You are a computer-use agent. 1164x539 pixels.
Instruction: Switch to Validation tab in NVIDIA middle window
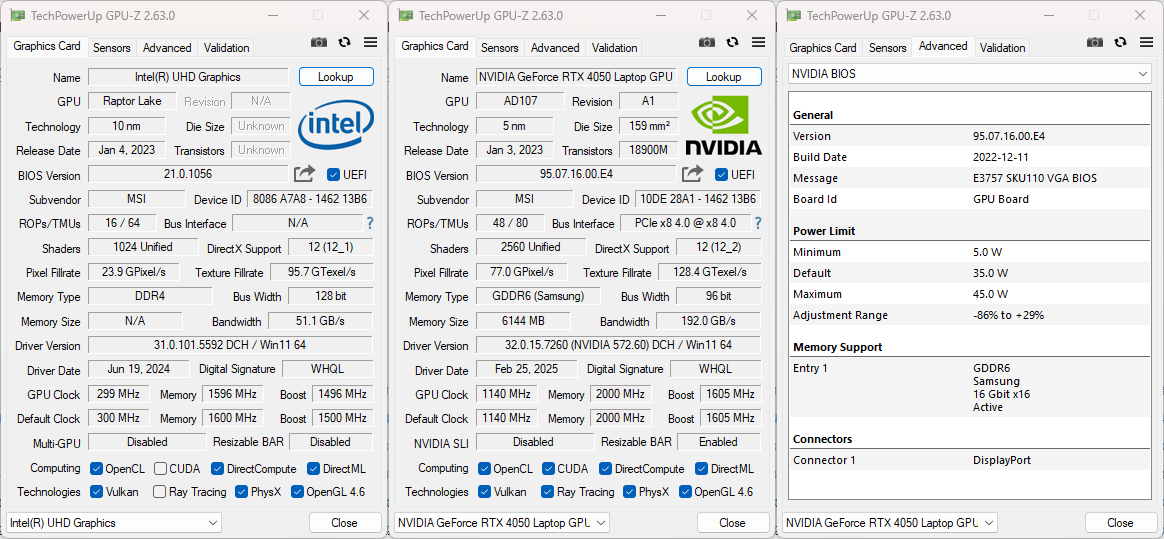click(615, 48)
